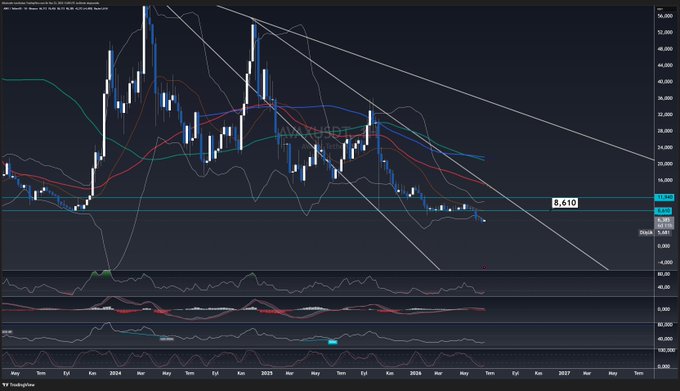
Task: Click the 32,000 value on price axis
Action: pyautogui.click(x=665, y=115)
